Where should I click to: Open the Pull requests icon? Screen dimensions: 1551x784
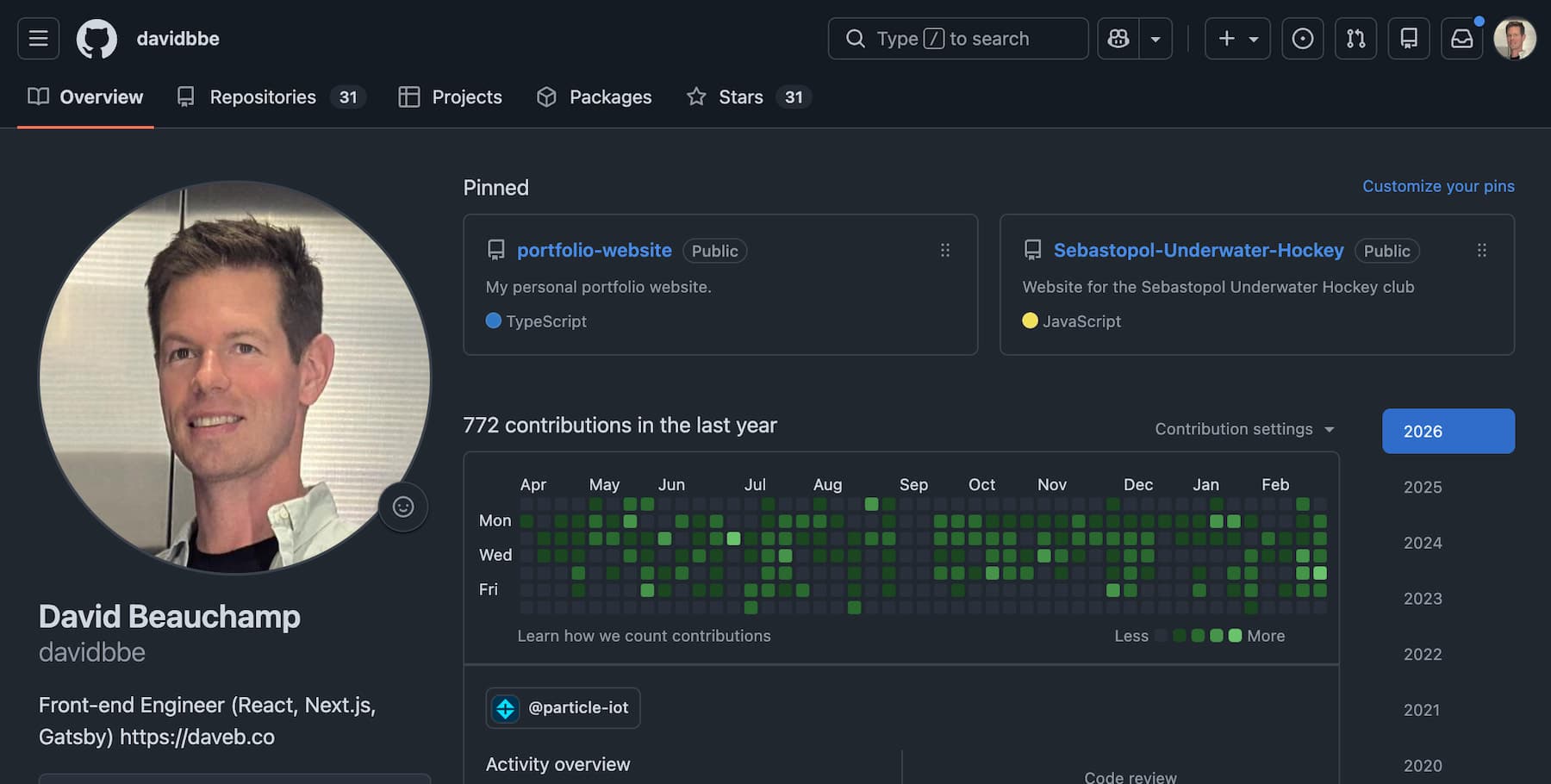(x=1355, y=38)
